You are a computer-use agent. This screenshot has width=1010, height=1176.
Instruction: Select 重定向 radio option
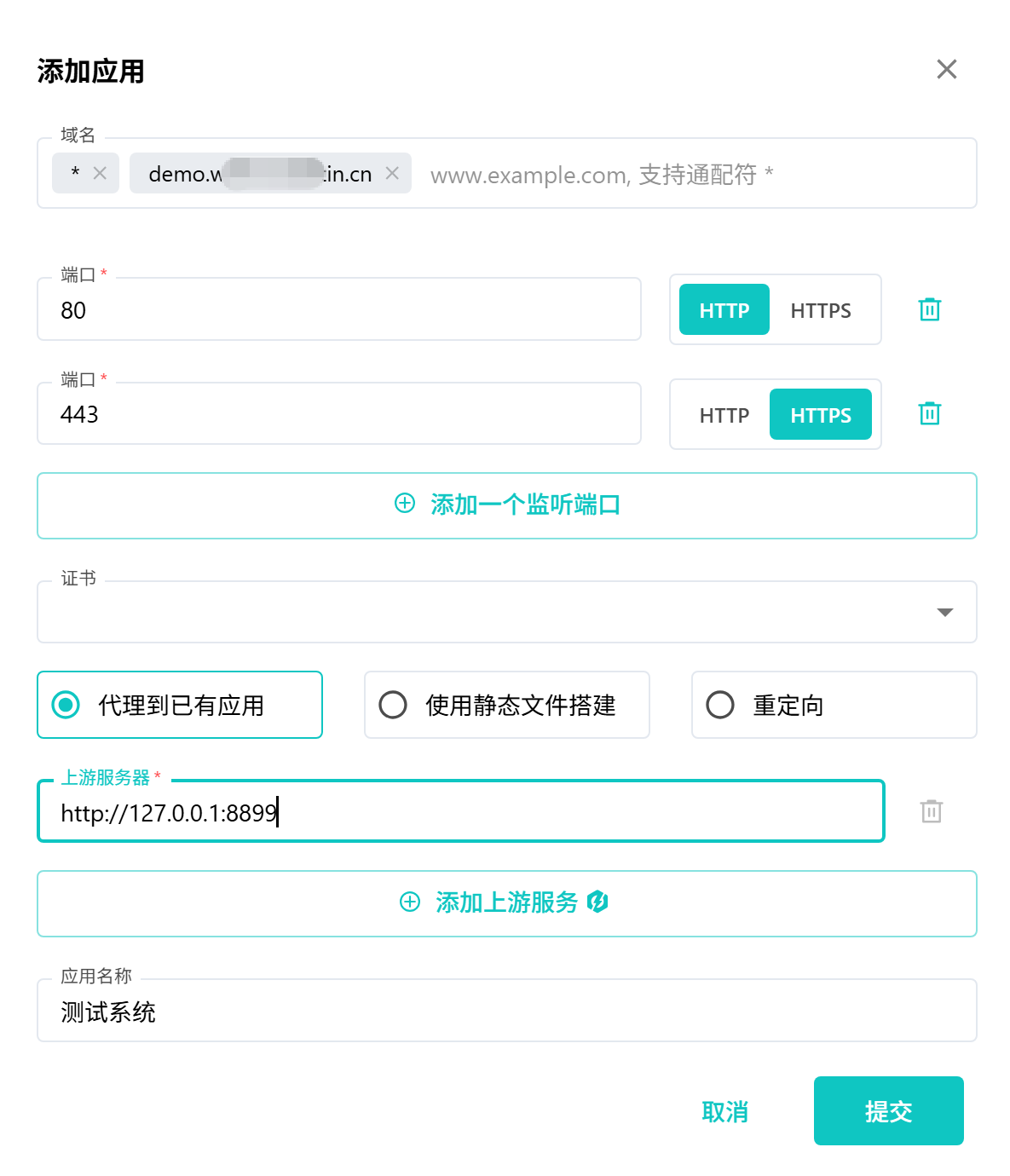720,705
